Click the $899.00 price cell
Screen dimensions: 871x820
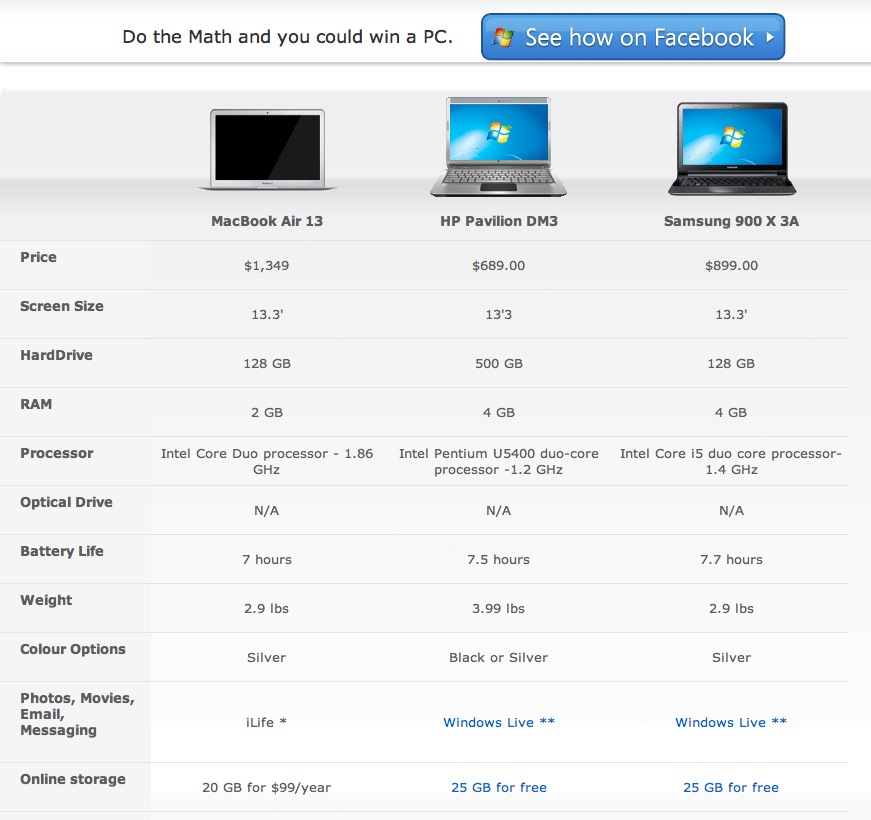coord(731,266)
